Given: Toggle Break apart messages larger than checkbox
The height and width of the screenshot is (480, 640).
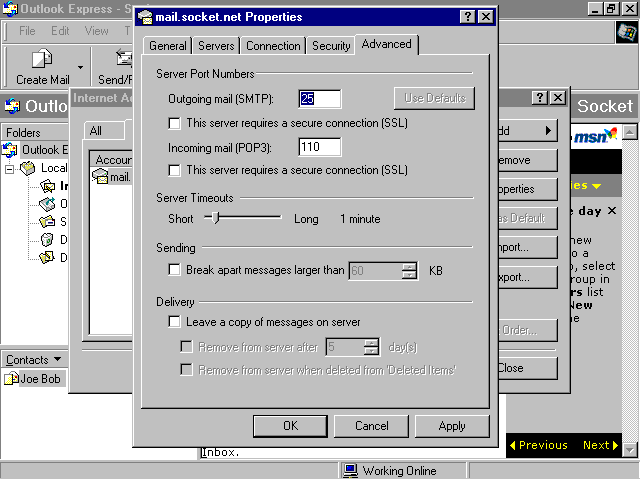Looking at the screenshot, I should click(174, 270).
